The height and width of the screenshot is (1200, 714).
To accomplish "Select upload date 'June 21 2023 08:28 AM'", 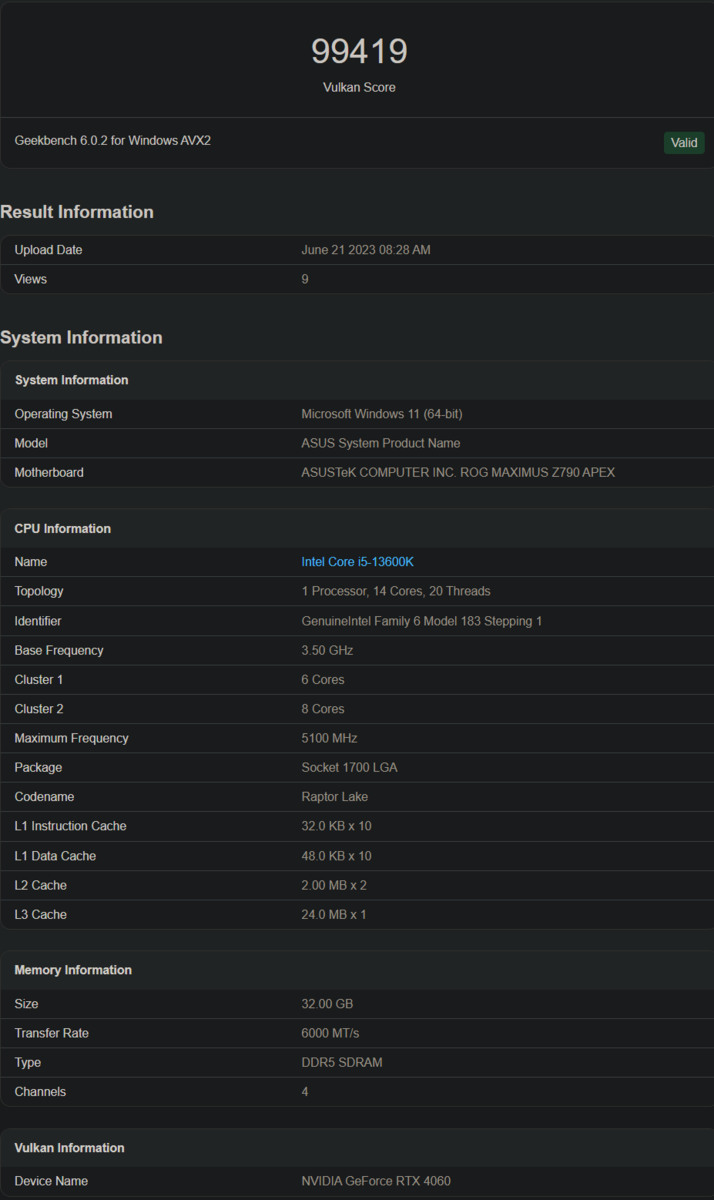I will pos(366,250).
